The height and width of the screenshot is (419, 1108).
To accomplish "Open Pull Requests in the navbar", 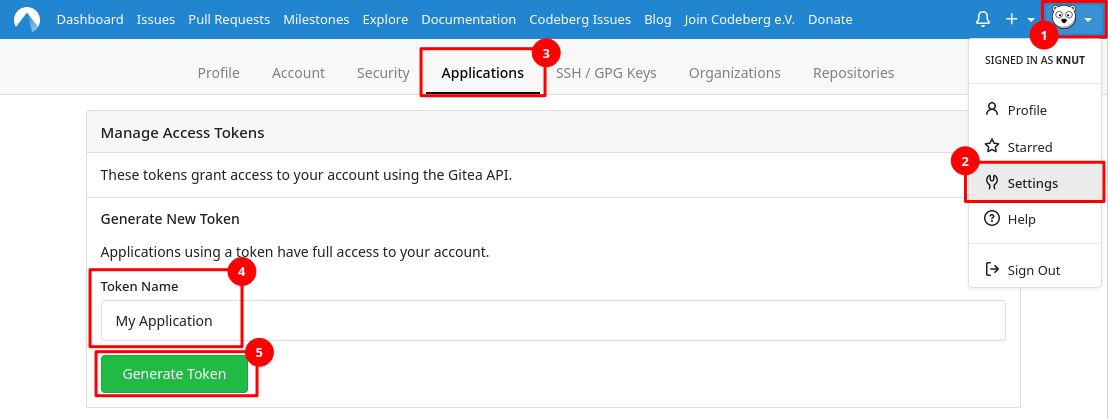I will pyautogui.click(x=228, y=19).
